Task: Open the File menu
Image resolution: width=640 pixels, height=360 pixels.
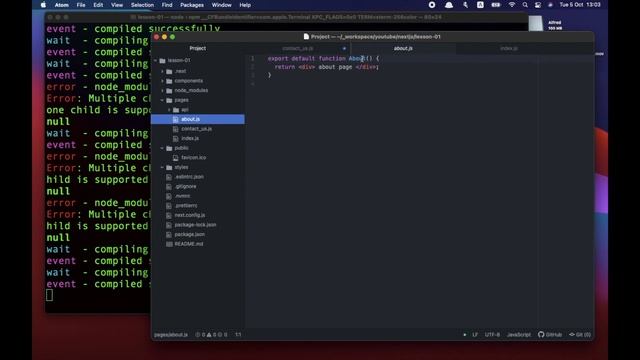Action: (x=81, y=5)
